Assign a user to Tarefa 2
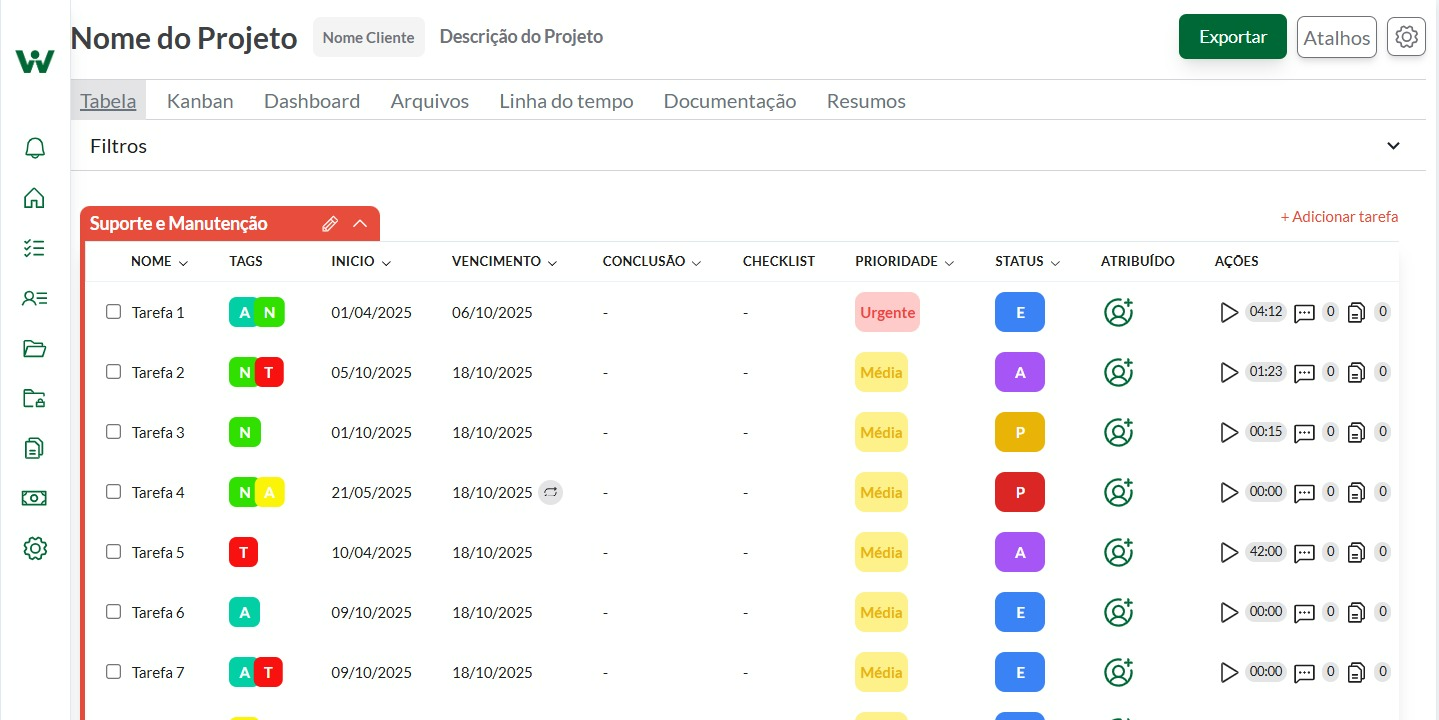Viewport: 1439px width, 720px height. pos(1118,372)
